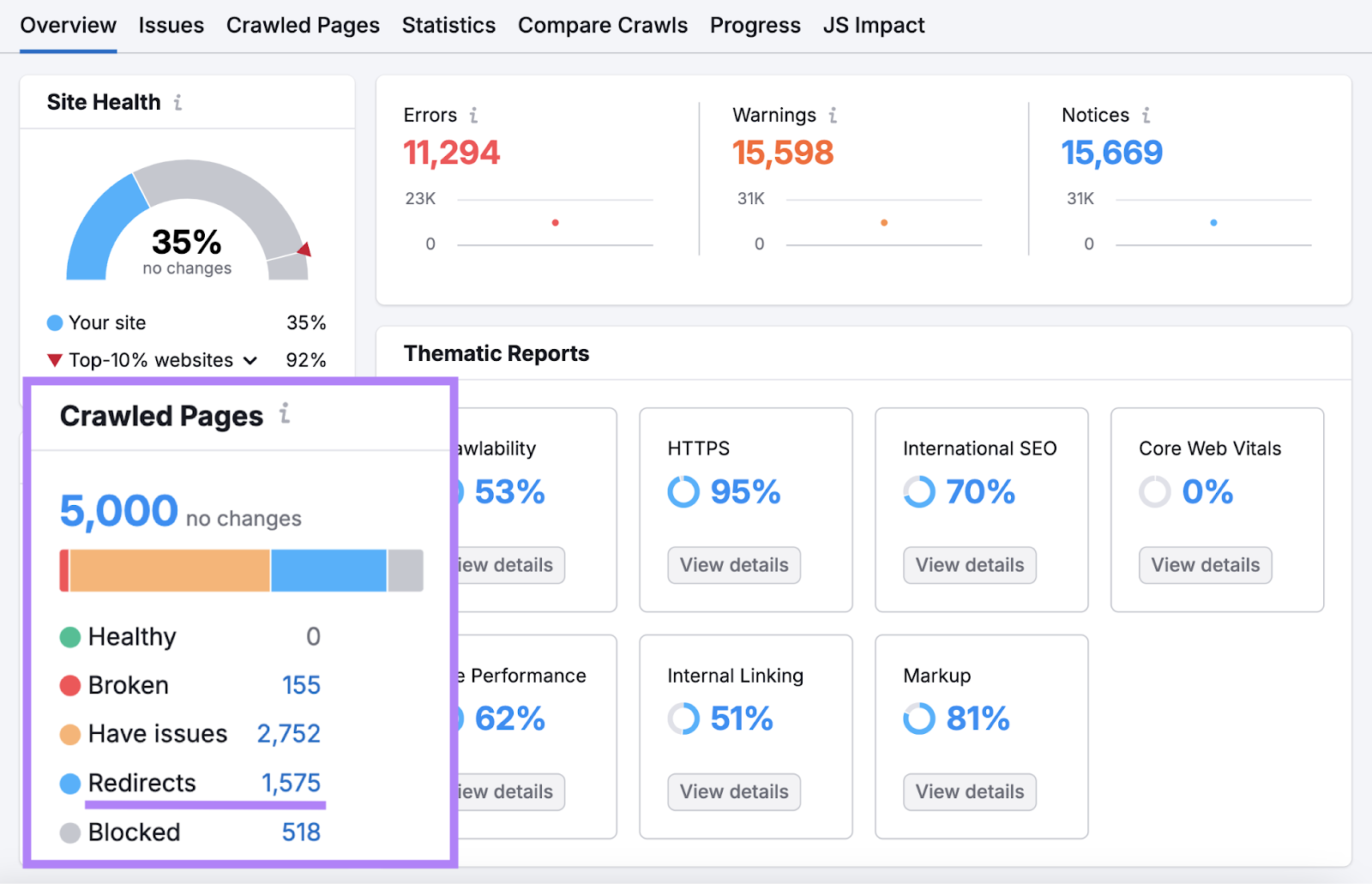
Task: Click the Site Health info icon
Action: pos(178,101)
